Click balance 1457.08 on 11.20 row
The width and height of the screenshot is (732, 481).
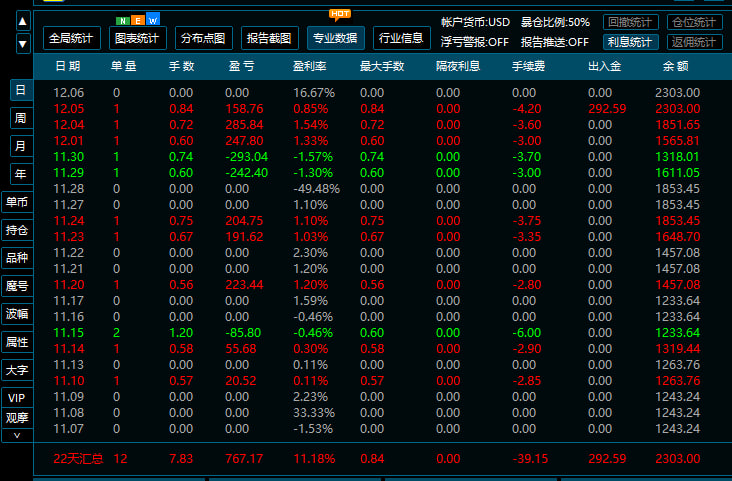click(677, 285)
